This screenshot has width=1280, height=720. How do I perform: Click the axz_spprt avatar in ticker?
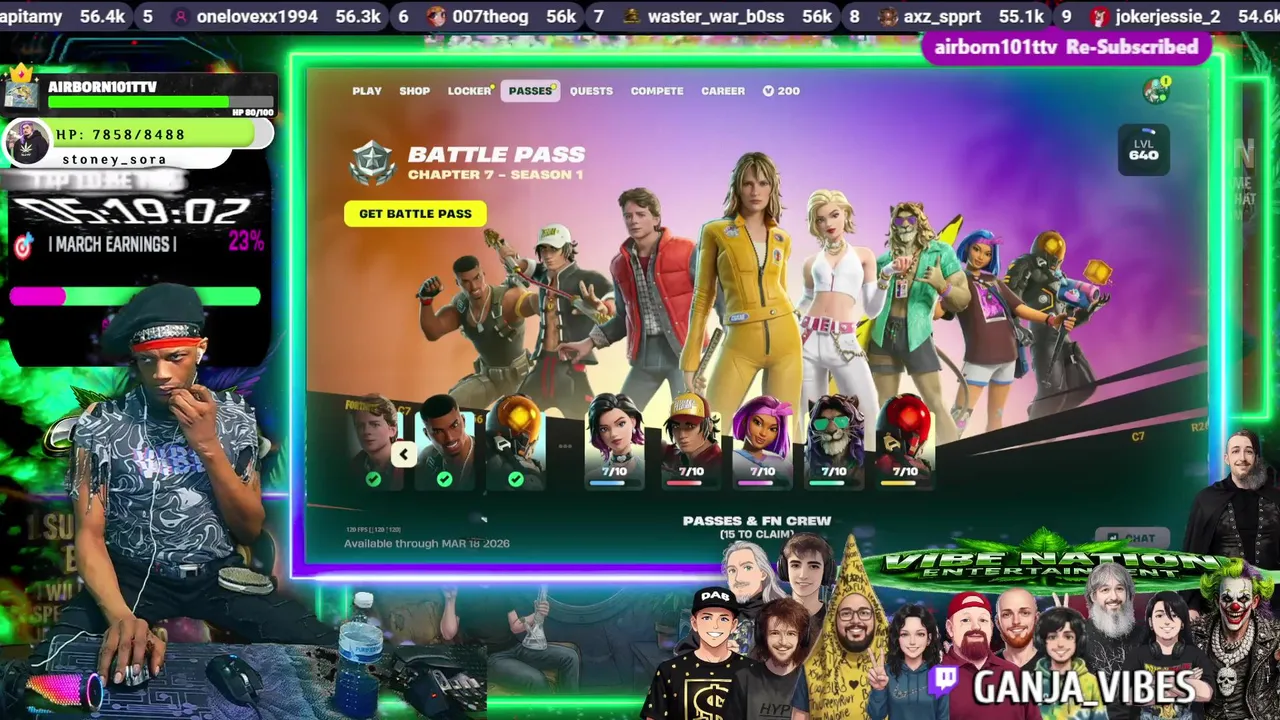[x=888, y=16]
